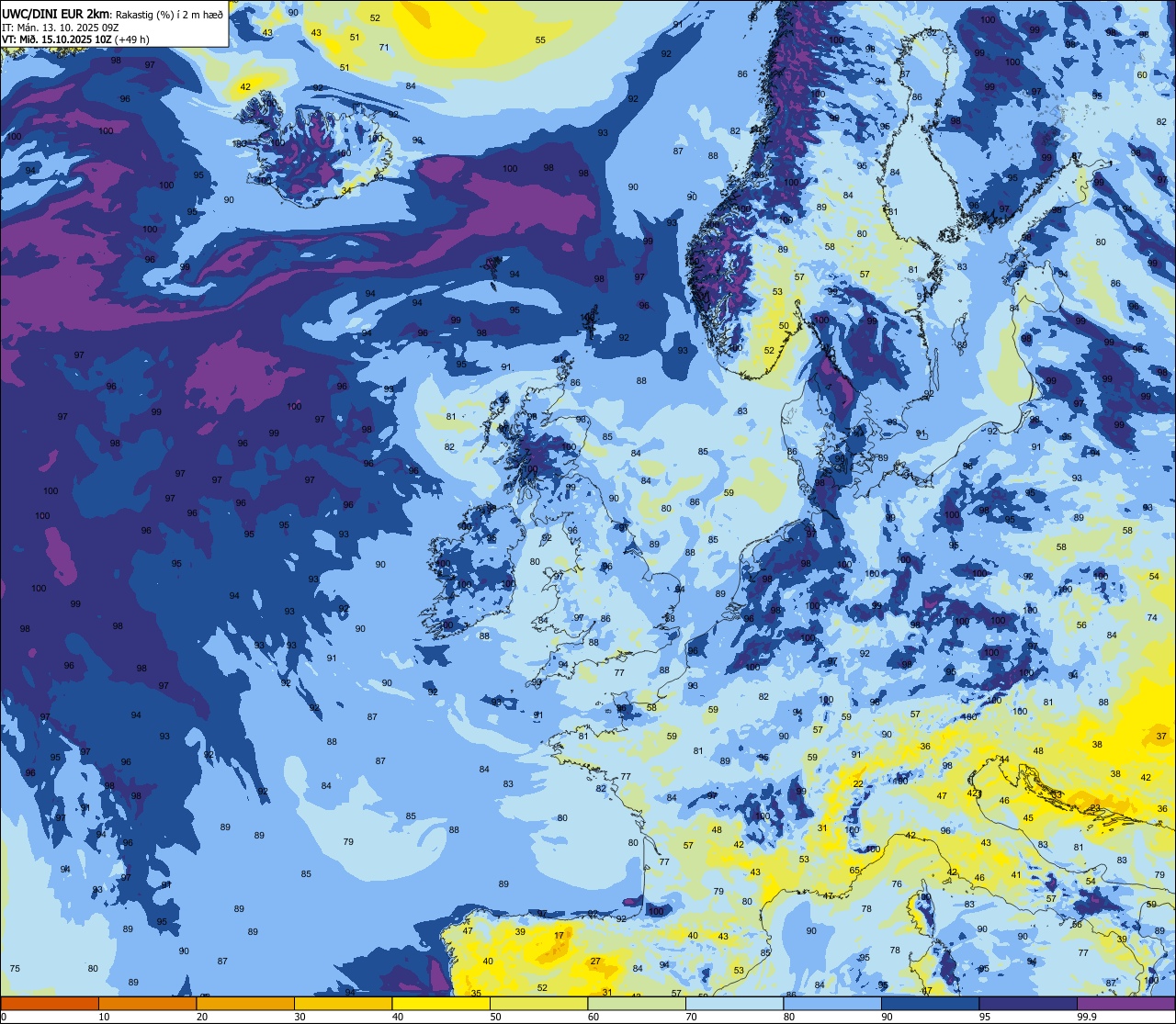
Task: Click the 0–10 dark orange legend swatch
Action: (x=50, y=1003)
